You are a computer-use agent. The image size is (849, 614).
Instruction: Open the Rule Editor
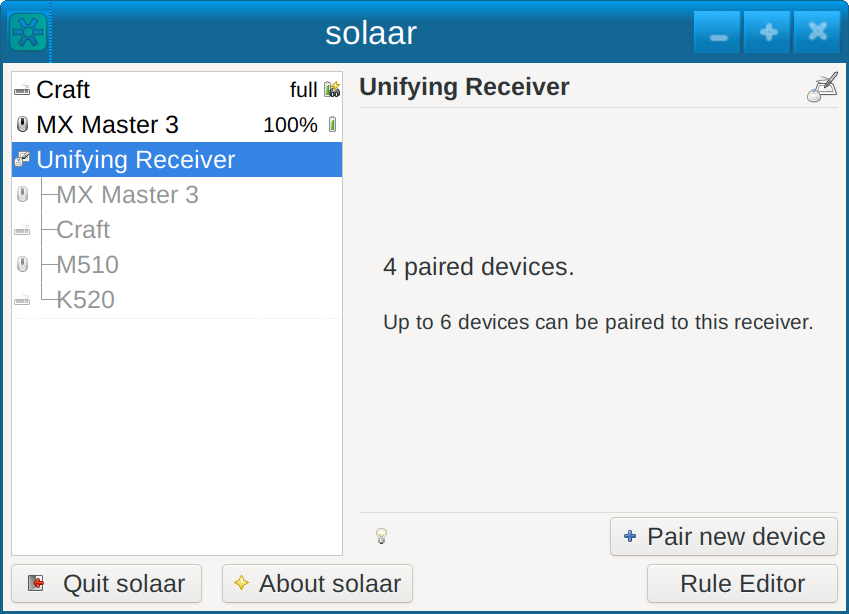click(741, 583)
